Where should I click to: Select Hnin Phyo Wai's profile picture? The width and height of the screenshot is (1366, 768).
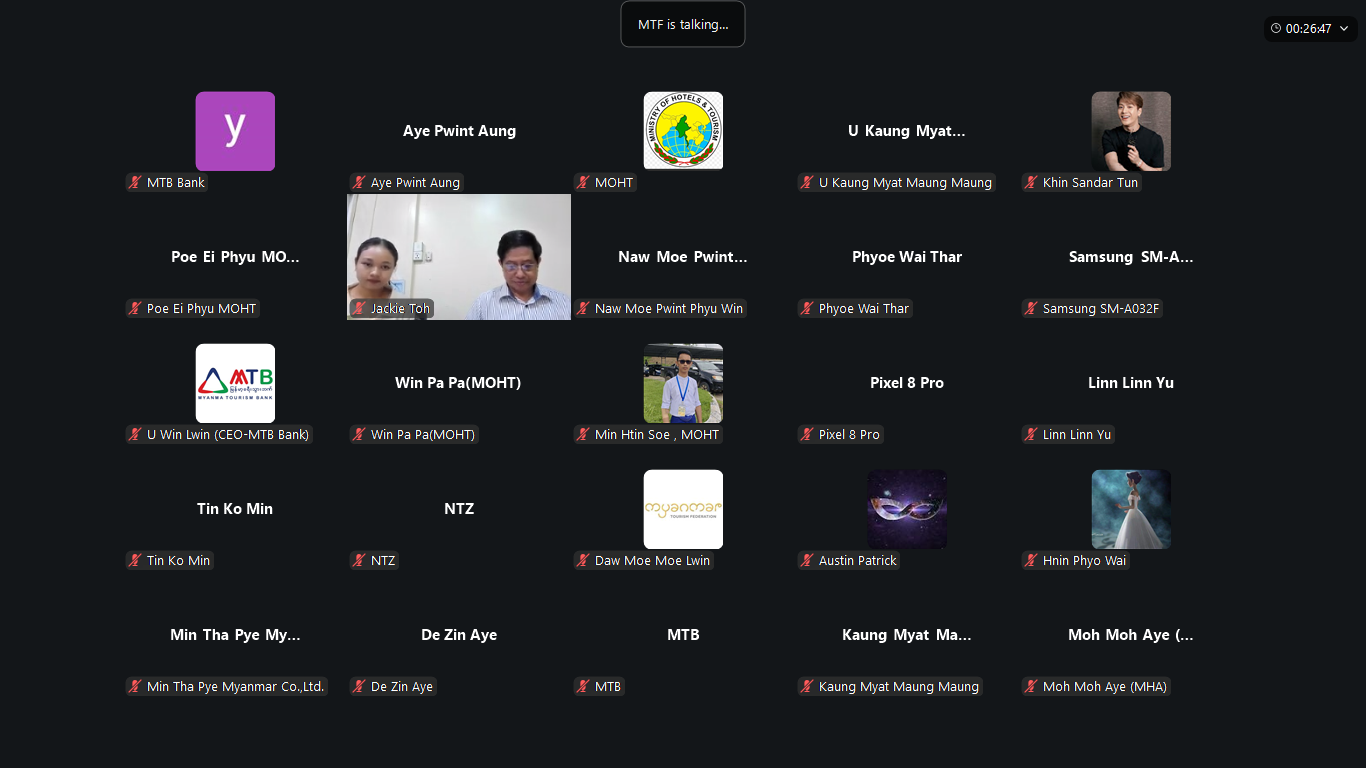point(1131,509)
